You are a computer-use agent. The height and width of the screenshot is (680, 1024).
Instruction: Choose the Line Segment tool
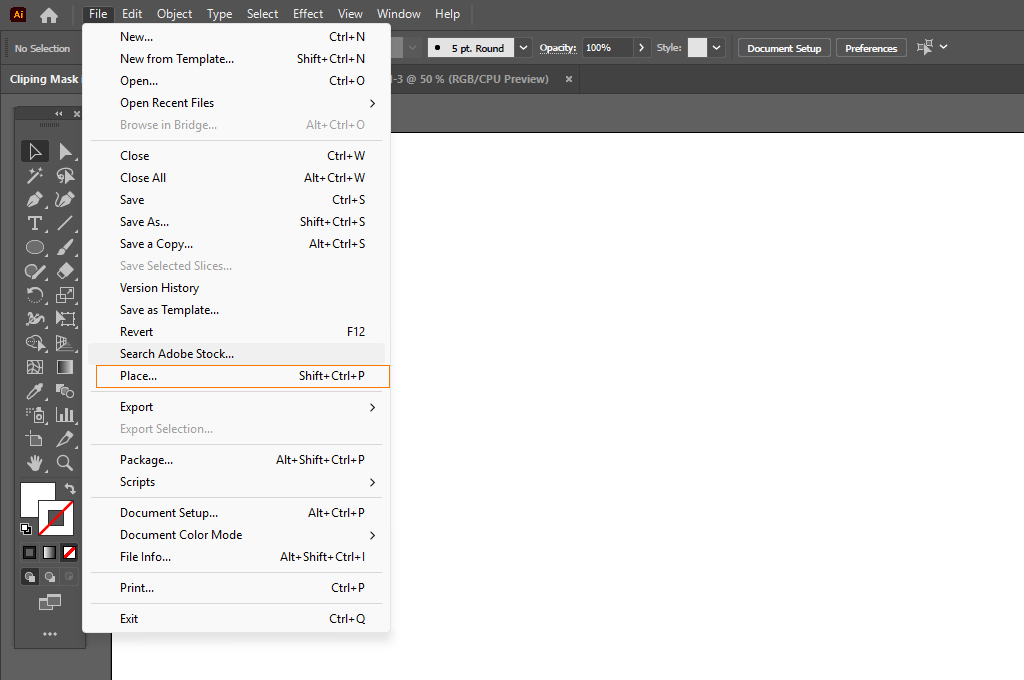tap(65, 223)
